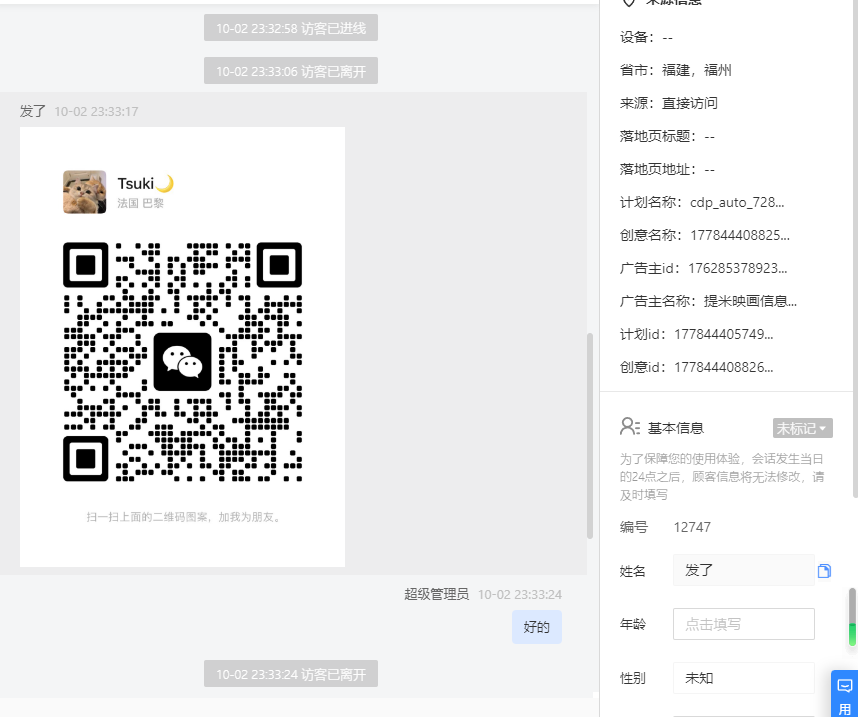The image size is (858, 717).
Task: Click the 年龄 field label
Action: [x=633, y=624]
